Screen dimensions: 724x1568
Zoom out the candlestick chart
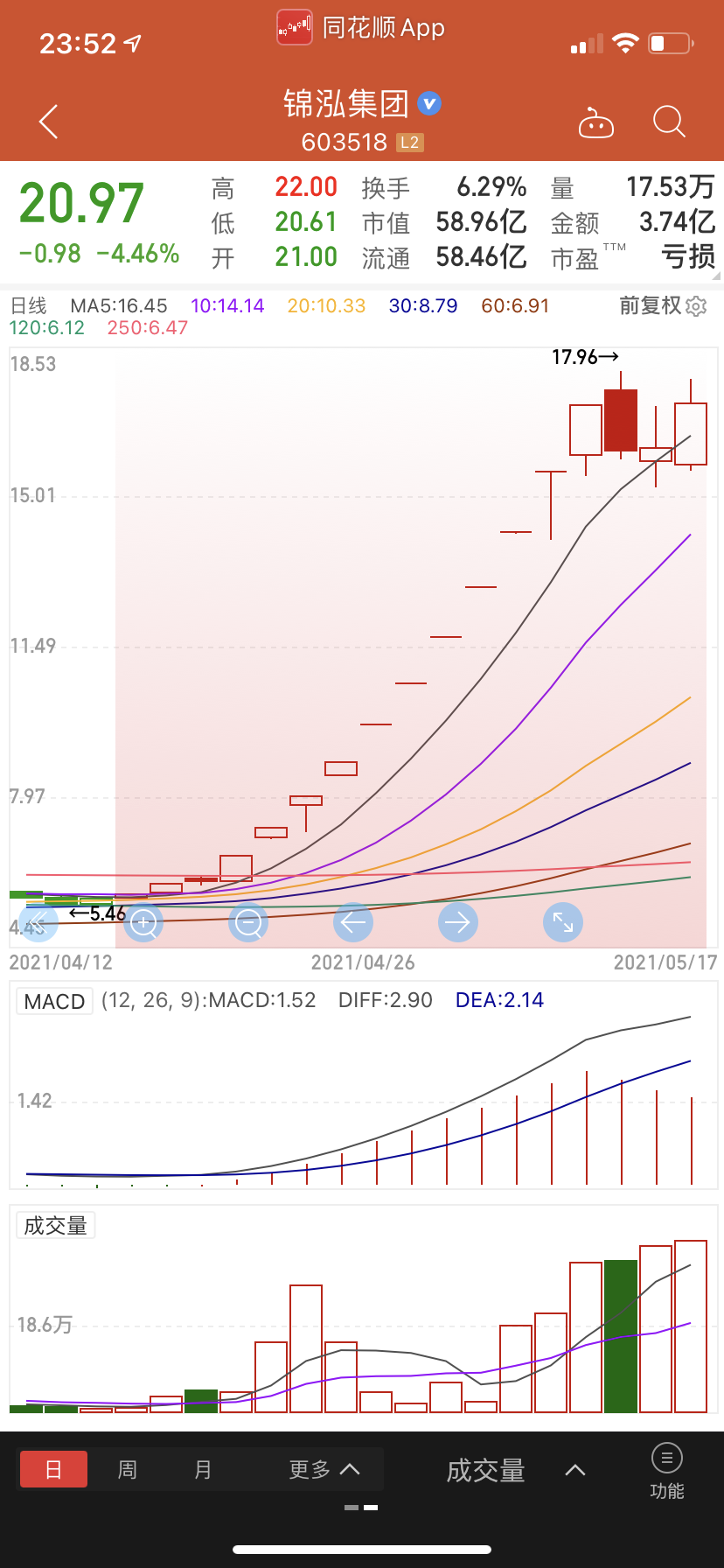(x=248, y=922)
